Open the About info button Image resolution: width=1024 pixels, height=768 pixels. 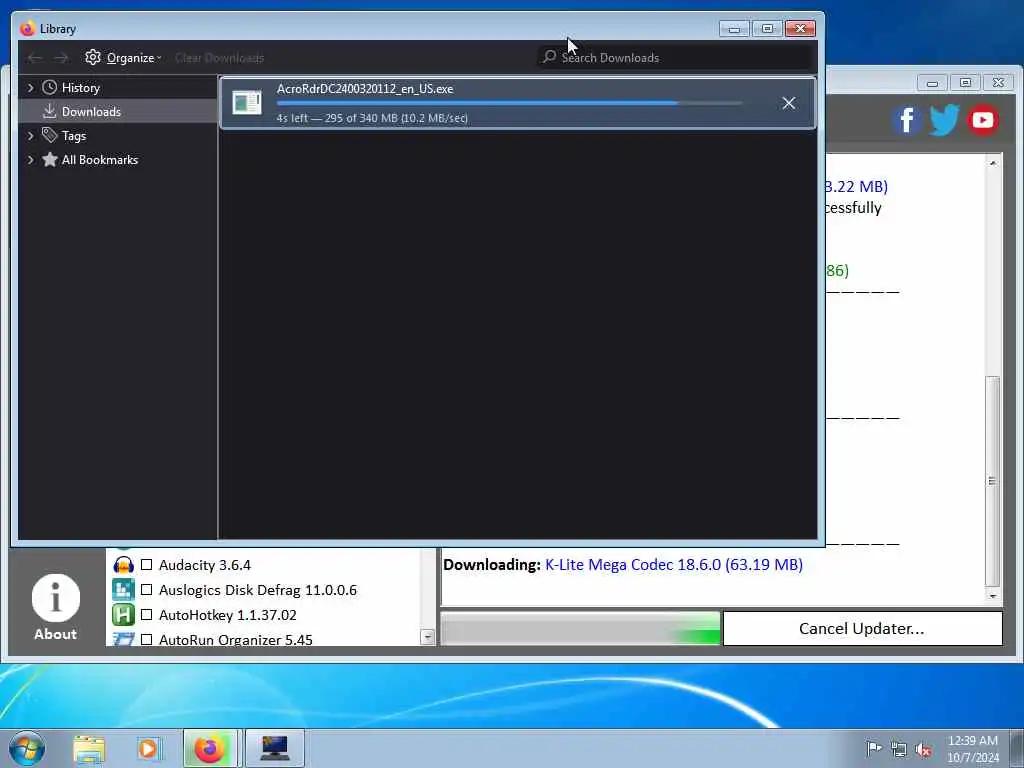pos(56,607)
